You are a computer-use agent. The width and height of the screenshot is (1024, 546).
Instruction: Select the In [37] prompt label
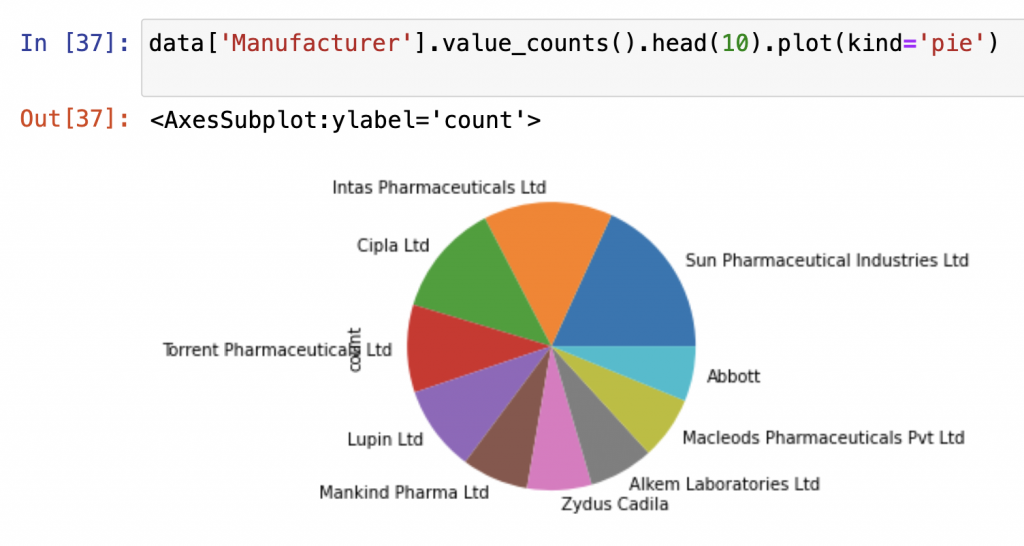click(x=74, y=43)
